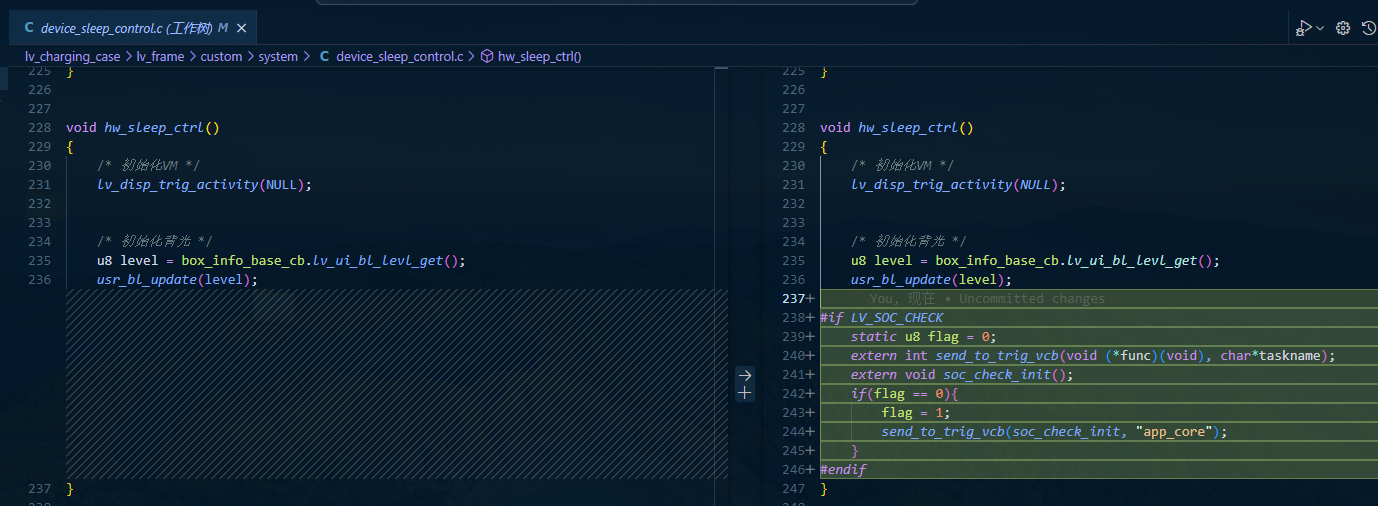The width and height of the screenshot is (1378, 506).
Task: Open the device_sleep_control.c breadcrumb
Action: tap(399, 57)
